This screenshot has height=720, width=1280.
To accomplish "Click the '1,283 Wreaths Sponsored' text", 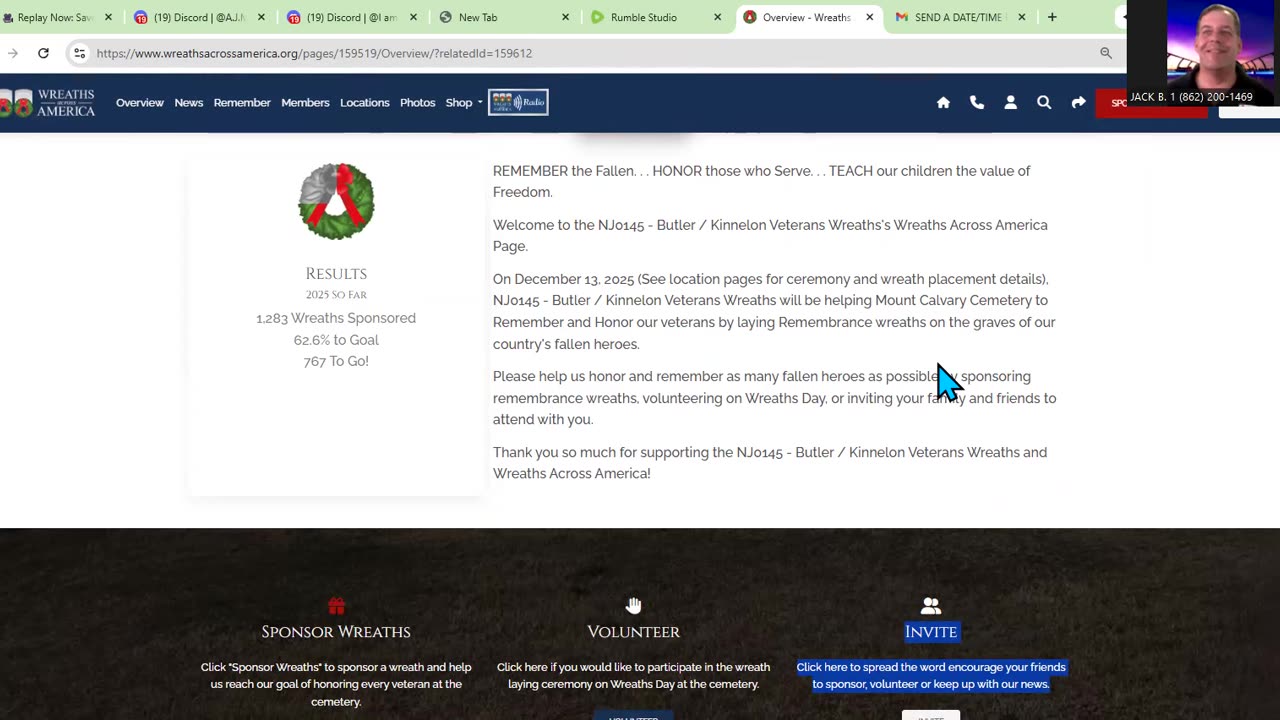I will (336, 318).
